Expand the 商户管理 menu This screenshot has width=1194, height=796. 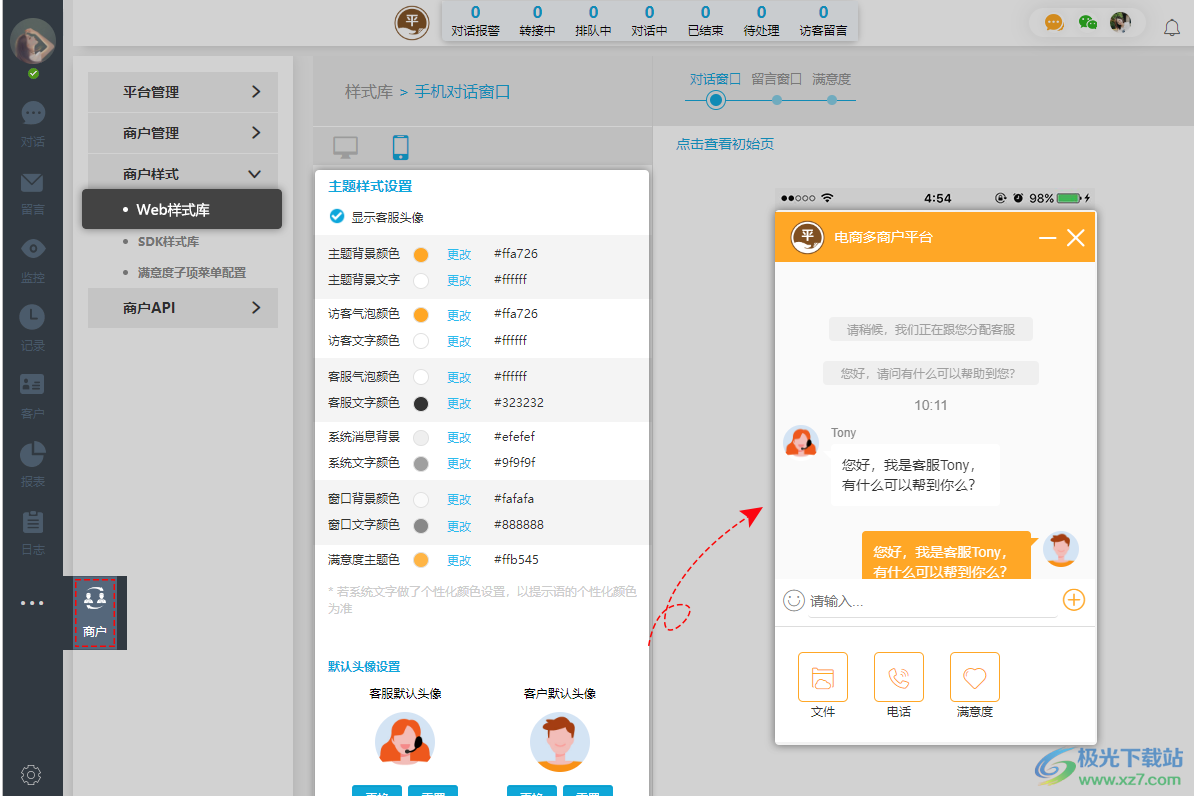click(182, 132)
